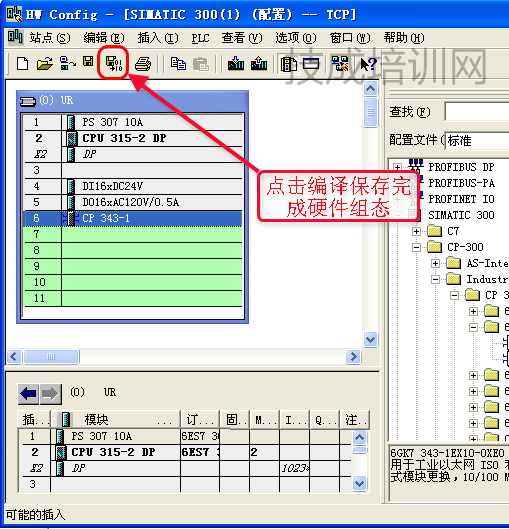Open the 站点(S) menu

click(x=50, y=38)
